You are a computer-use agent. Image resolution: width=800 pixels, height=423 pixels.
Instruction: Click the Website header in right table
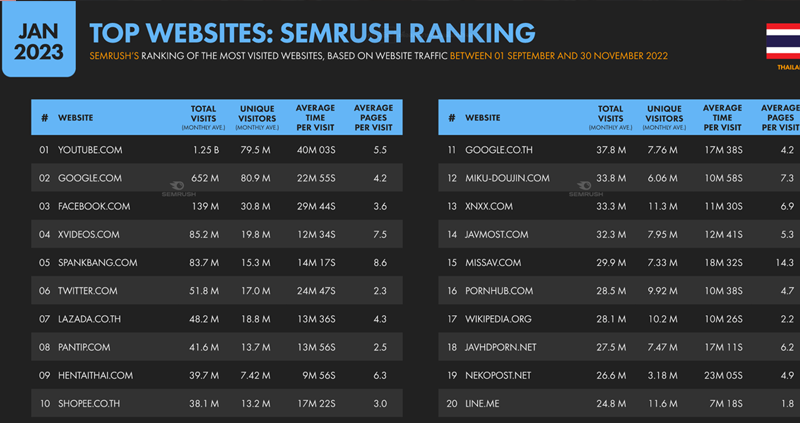click(x=483, y=118)
